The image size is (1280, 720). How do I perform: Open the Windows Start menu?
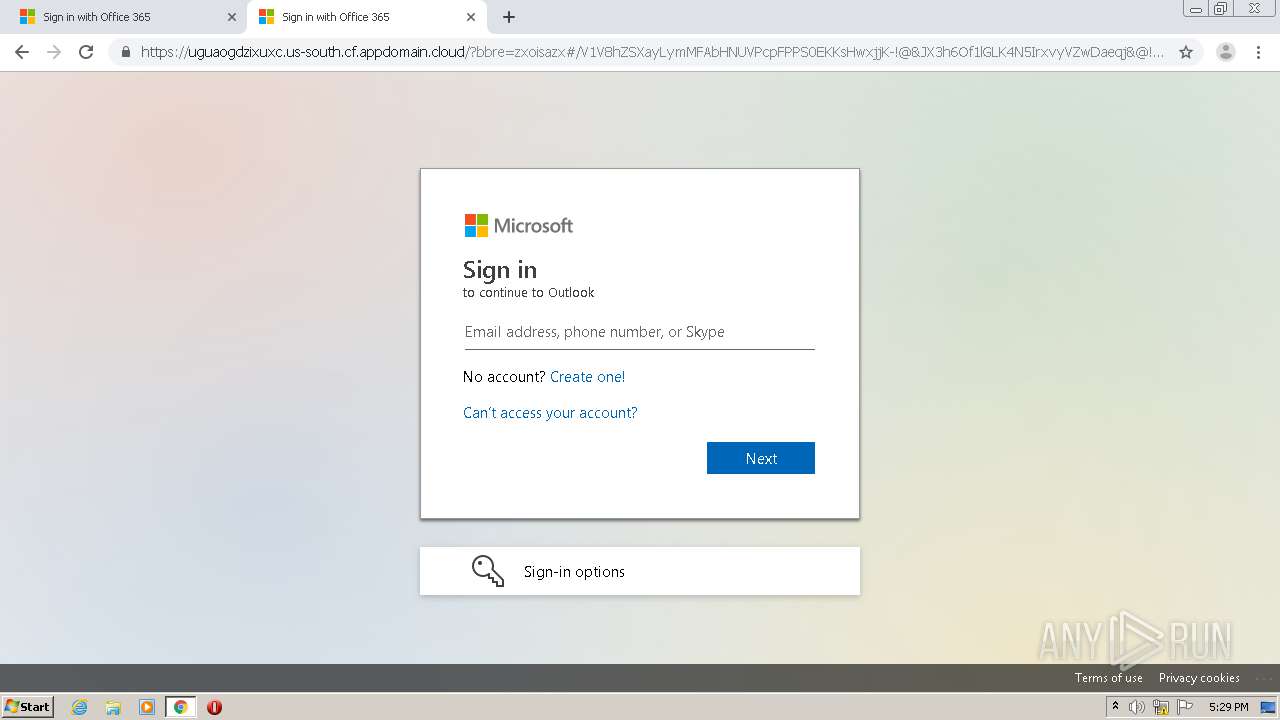tap(28, 706)
